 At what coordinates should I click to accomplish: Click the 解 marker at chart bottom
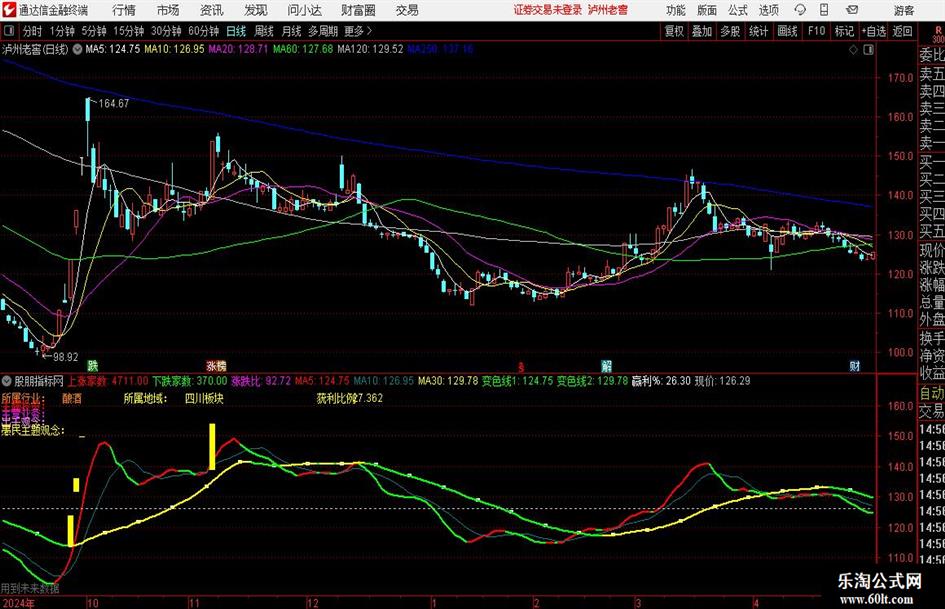point(606,365)
